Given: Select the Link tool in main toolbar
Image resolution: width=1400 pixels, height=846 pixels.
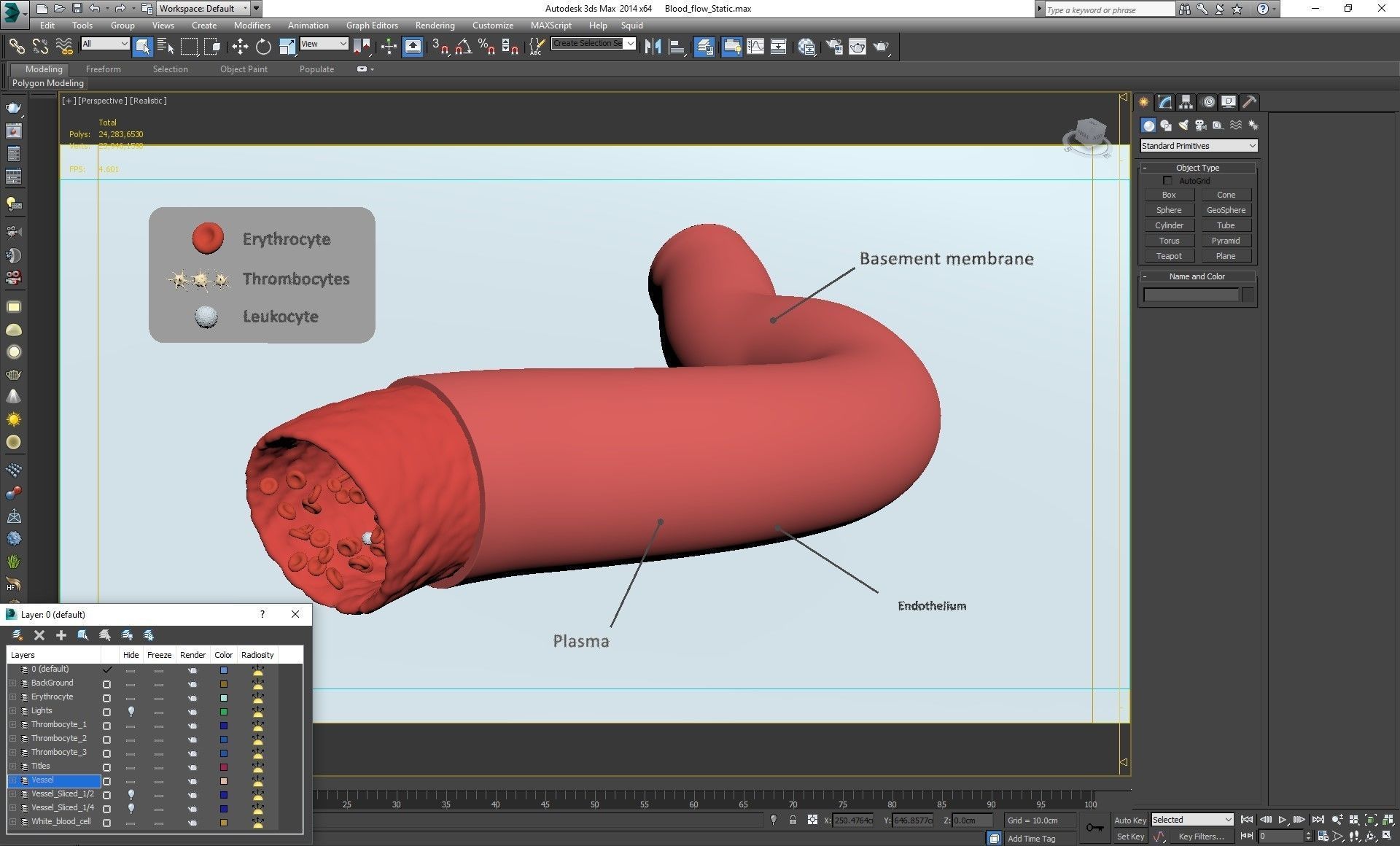Looking at the screenshot, I should pyautogui.click(x=16, y=47).
